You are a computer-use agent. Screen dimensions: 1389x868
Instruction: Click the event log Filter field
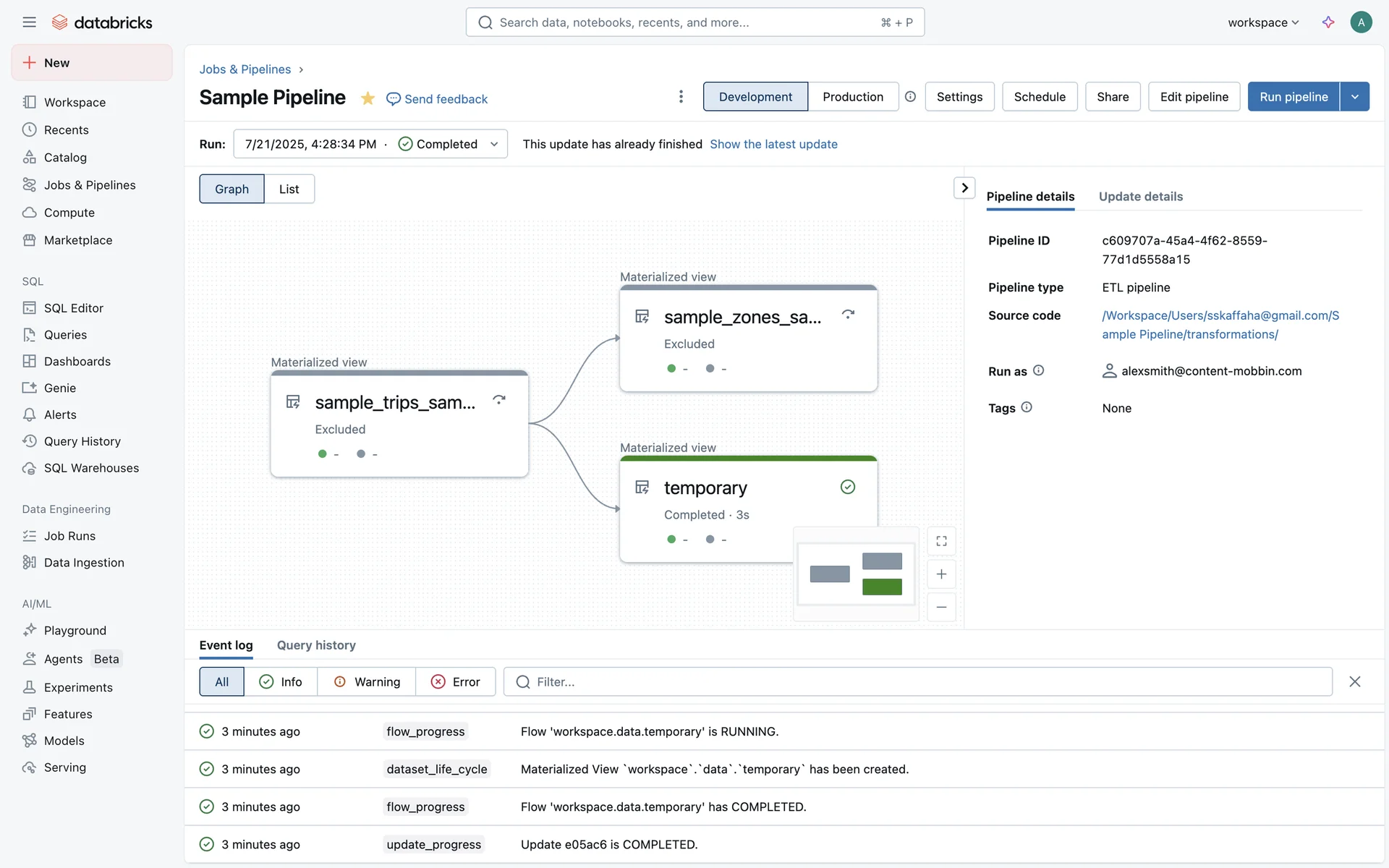[x=917, y=681]
